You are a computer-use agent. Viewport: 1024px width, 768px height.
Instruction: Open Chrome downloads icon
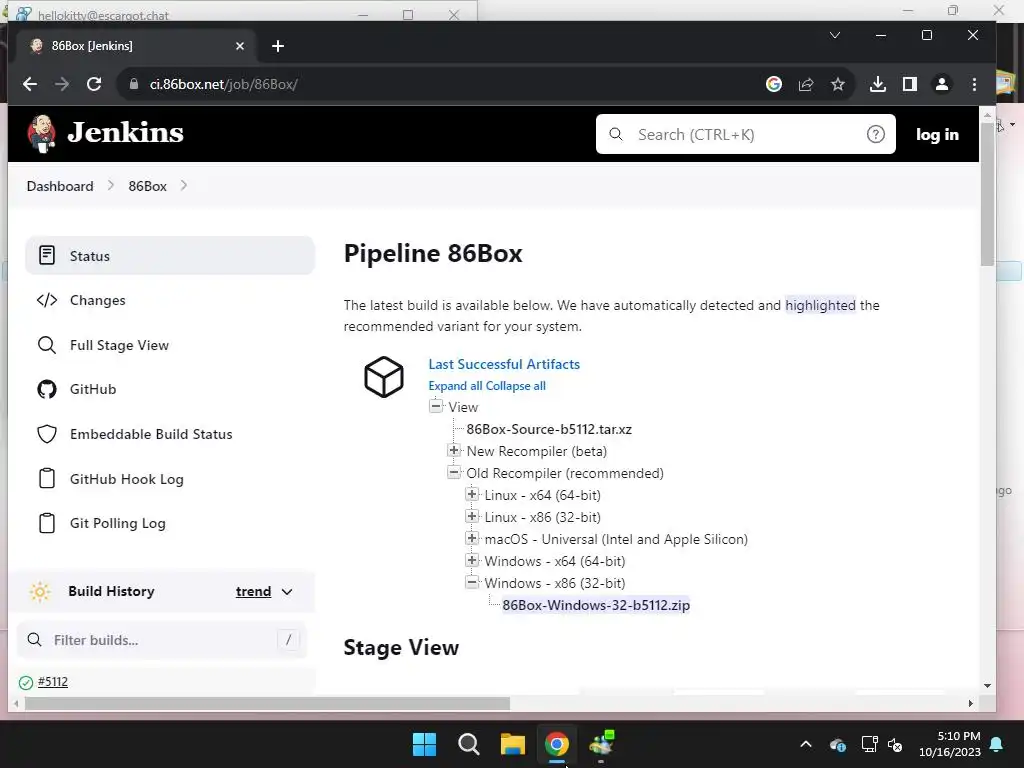(878, 84)
